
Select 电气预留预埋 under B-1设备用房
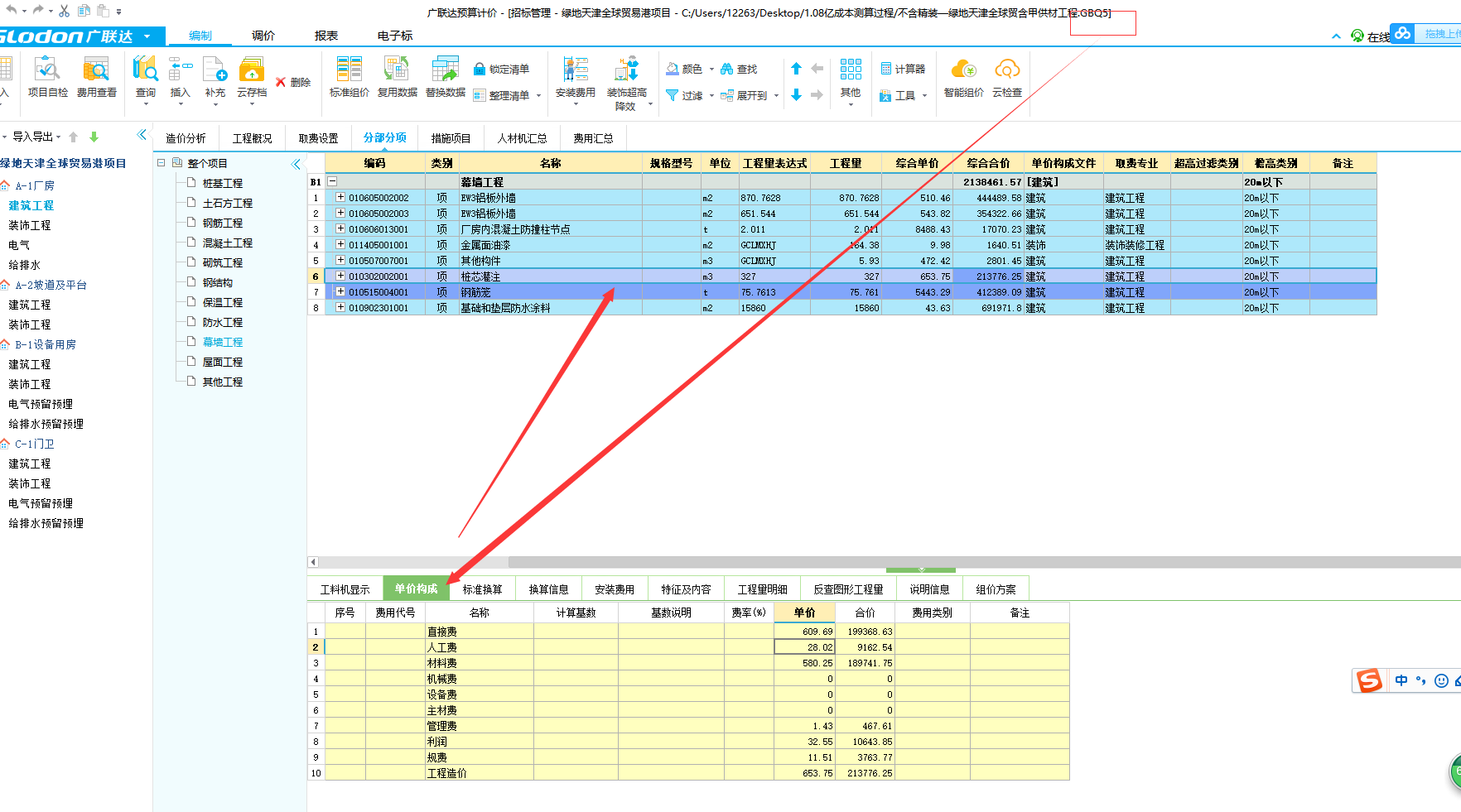[x=41, y=404]
